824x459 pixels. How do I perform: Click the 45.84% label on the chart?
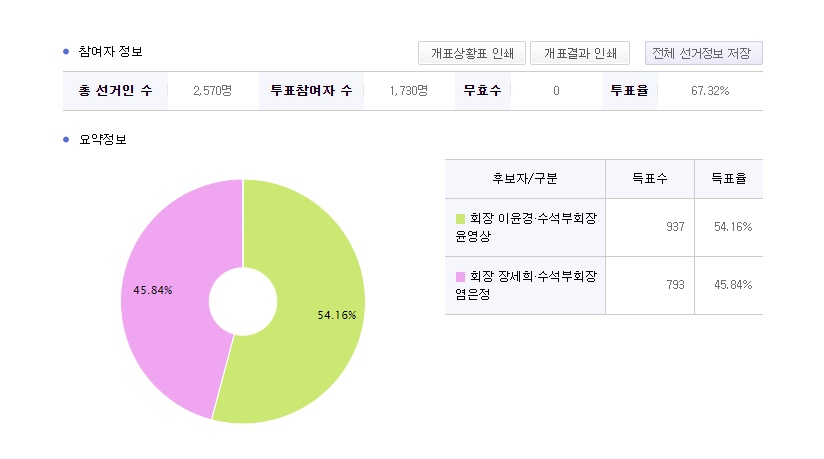click(x=153, y=290)
